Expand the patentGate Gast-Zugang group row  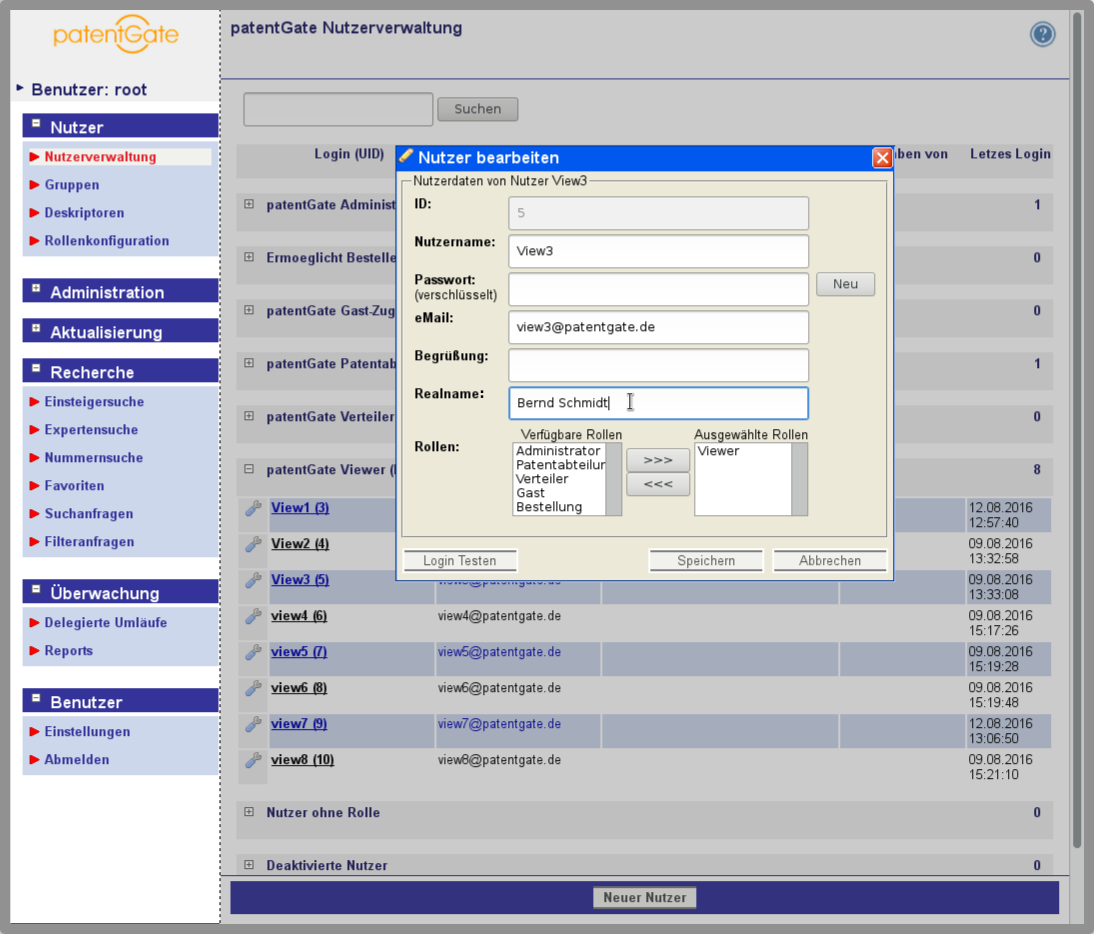[249, 310]
